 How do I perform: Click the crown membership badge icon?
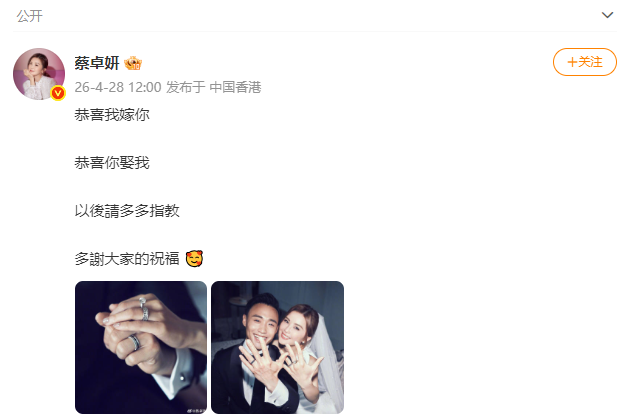133,63
